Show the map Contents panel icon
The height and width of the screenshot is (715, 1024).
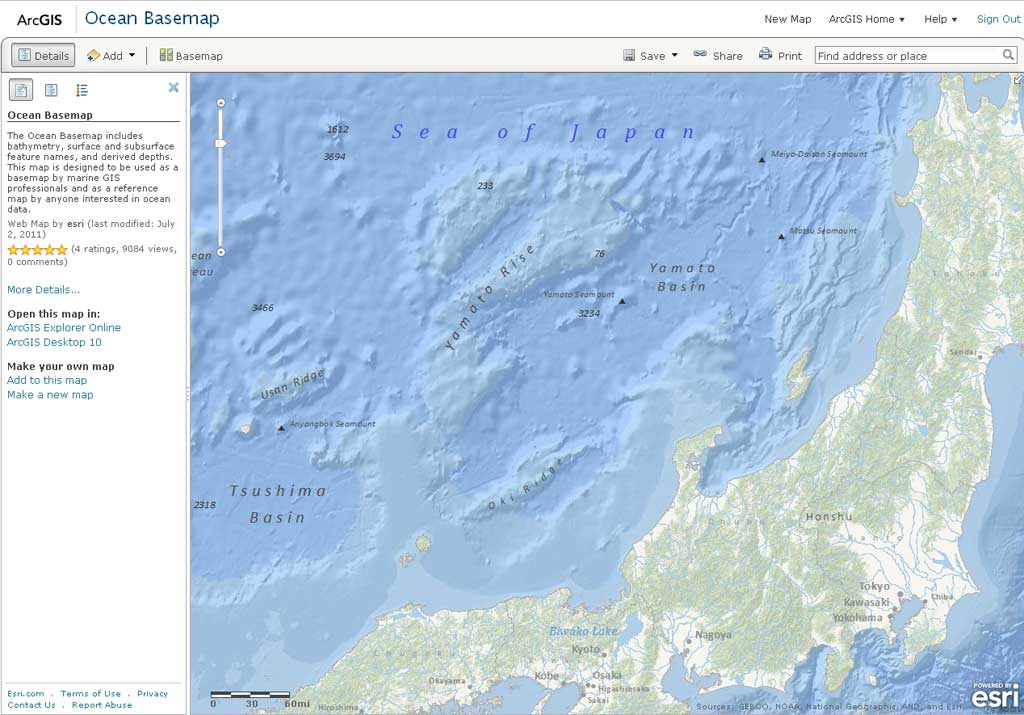pyautogui.click(x=51, y=90)
